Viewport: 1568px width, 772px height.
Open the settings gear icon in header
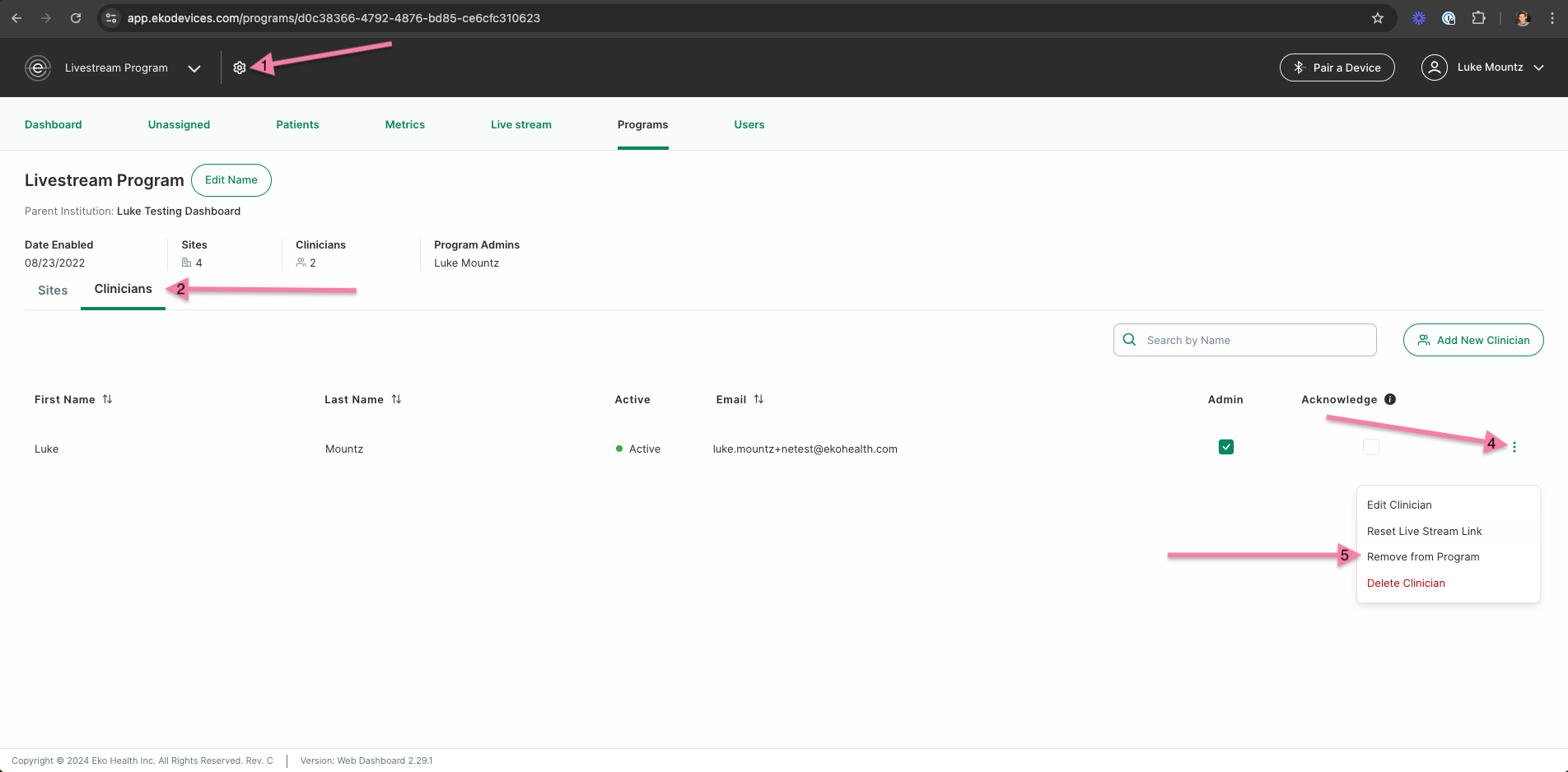(240, 67)
